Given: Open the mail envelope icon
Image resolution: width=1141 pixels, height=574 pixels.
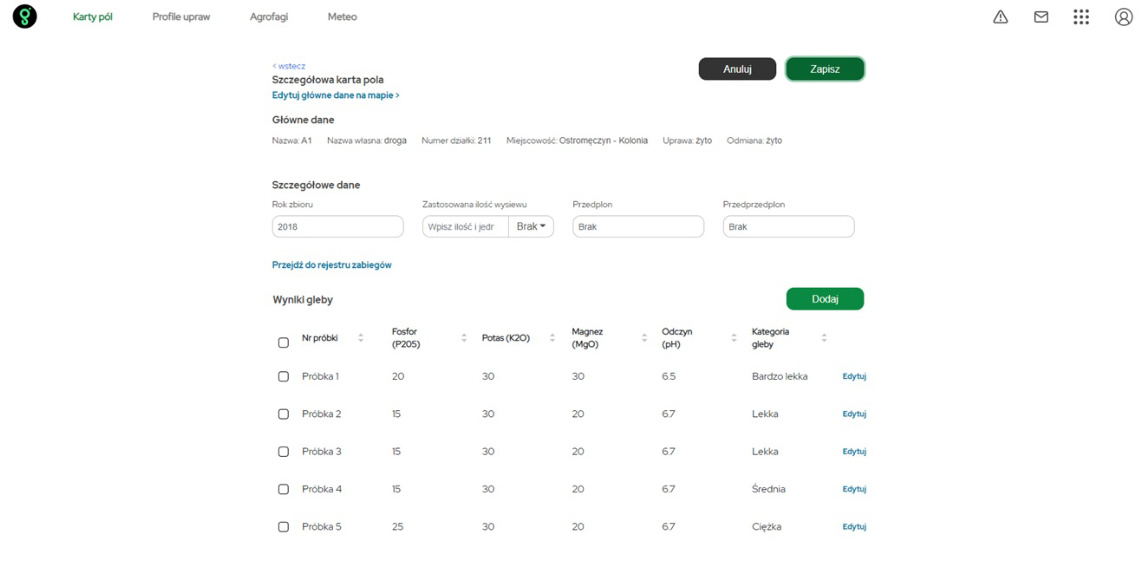Looking at the screenshot, I should [x=1041, y=17].
